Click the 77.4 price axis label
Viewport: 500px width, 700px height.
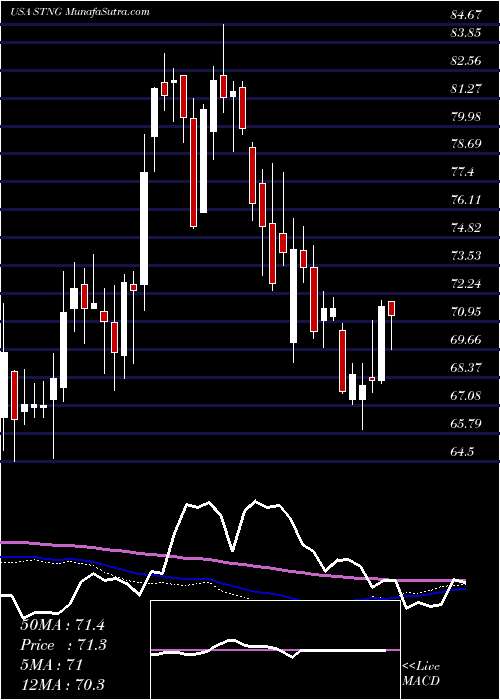pyautogui.click(x=463, y=172)
